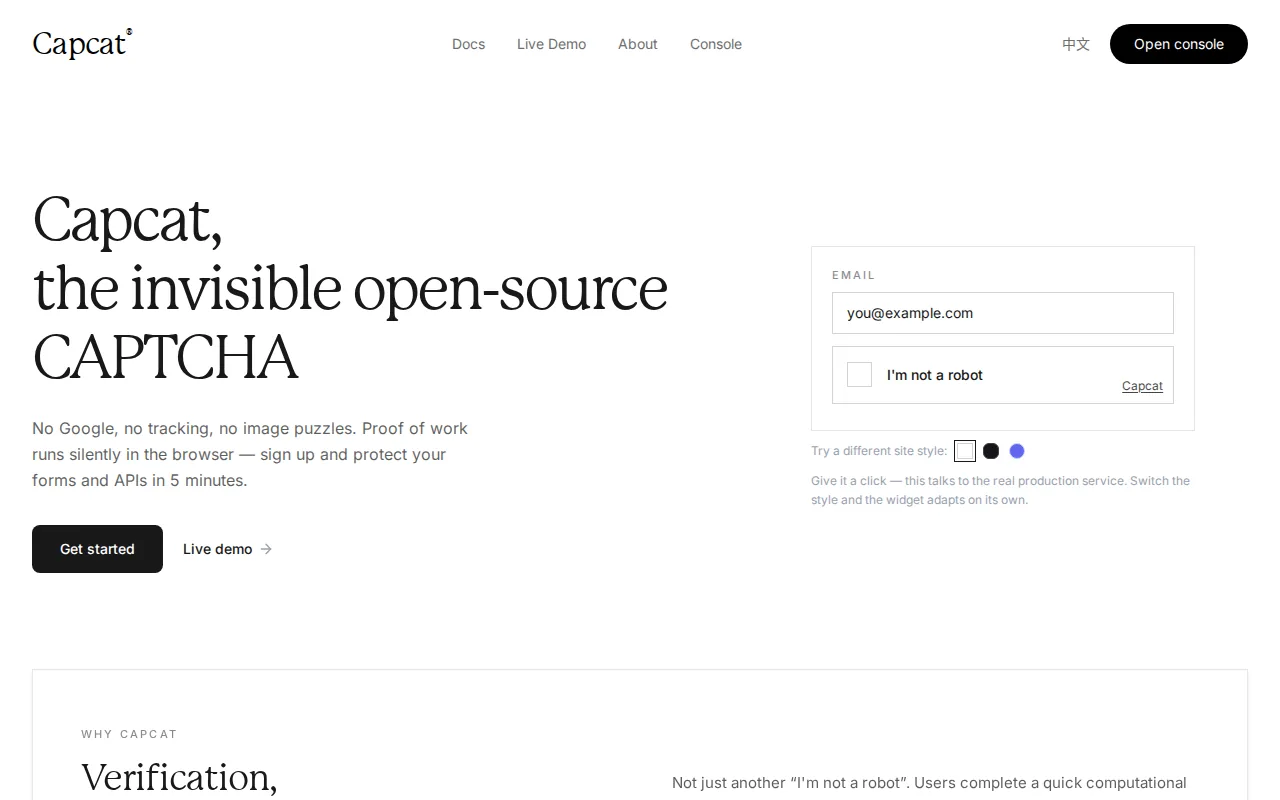
Task: Focus the email input field
Action: pos(1002,313)
